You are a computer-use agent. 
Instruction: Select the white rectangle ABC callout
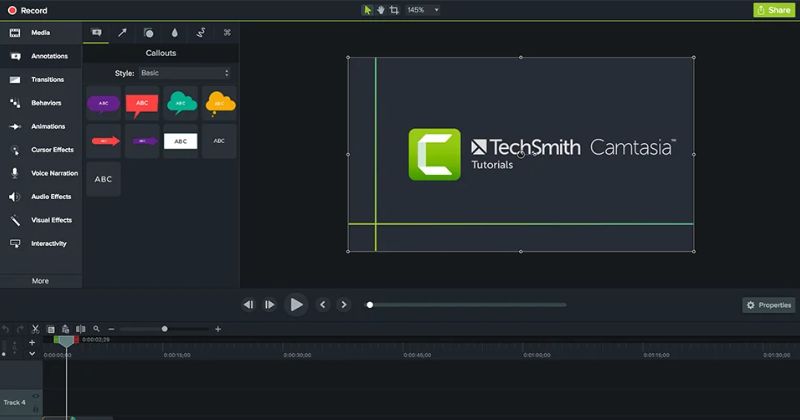pos(181,141)
